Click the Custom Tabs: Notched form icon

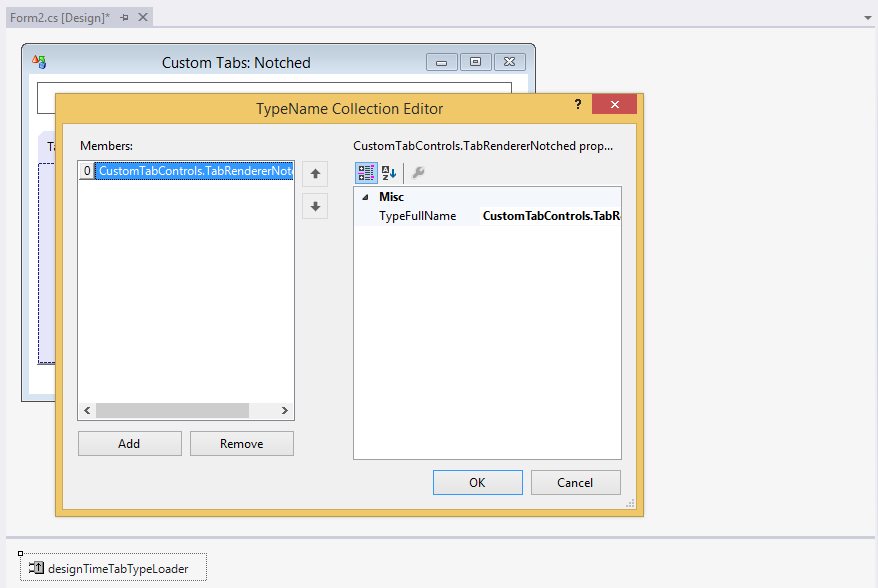coord(39,62)
